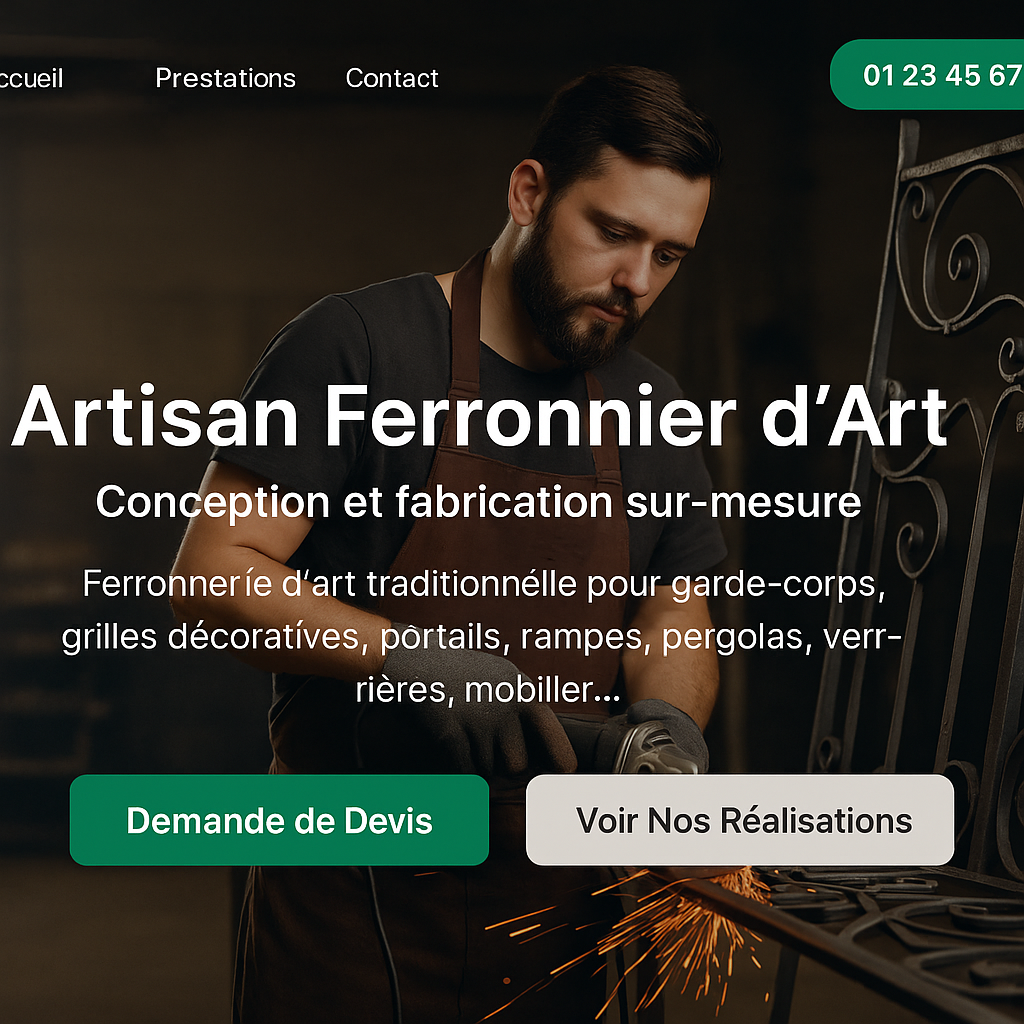Click the word pergolas in the description

click(x=737, y=638)
